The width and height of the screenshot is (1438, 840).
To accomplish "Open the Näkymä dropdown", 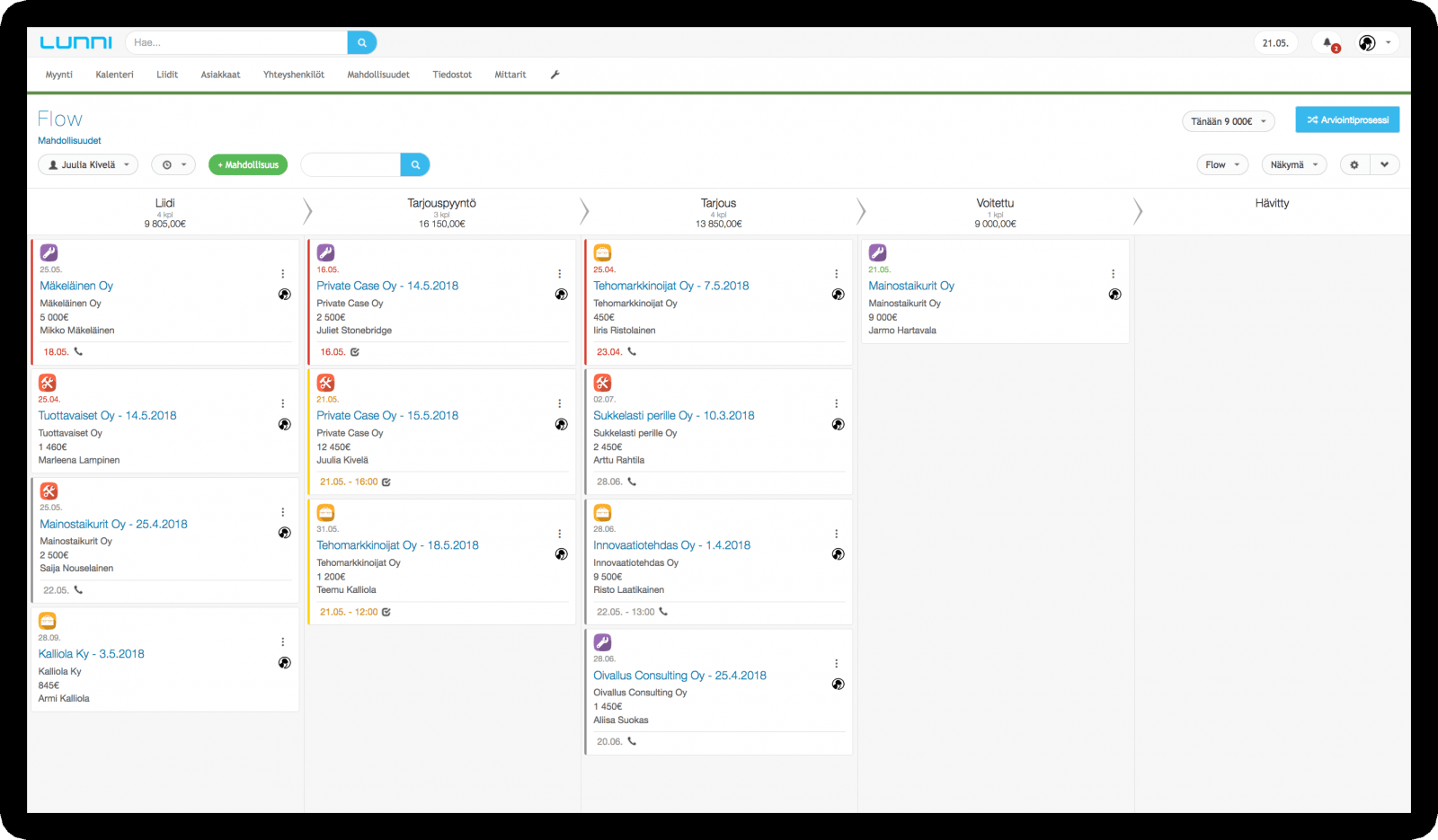I will coord(1294,164).
